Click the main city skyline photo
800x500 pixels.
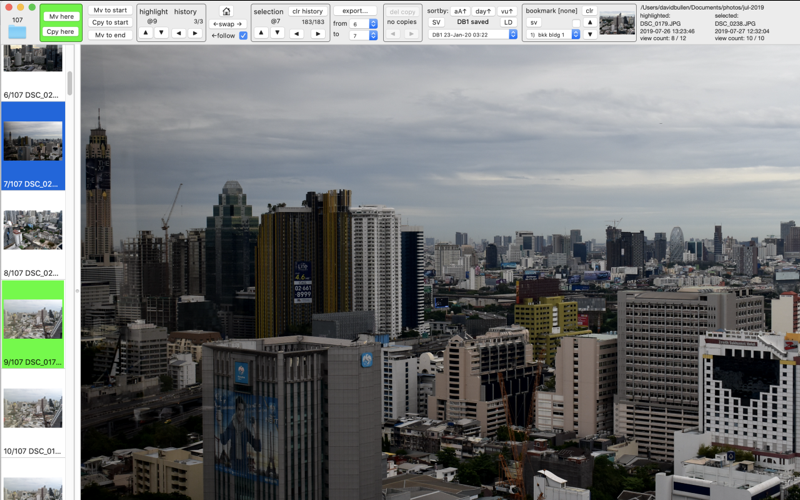(x=440, y=272)
